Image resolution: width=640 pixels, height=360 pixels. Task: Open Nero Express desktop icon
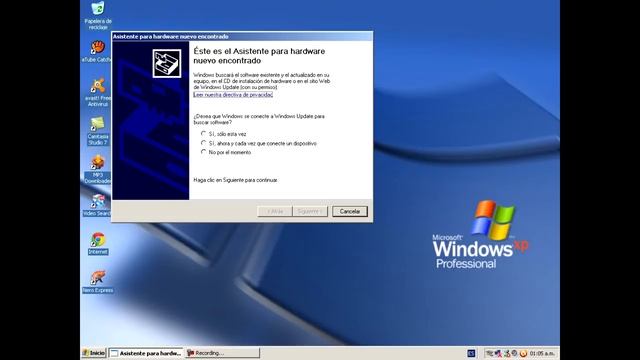coord(98,282)
